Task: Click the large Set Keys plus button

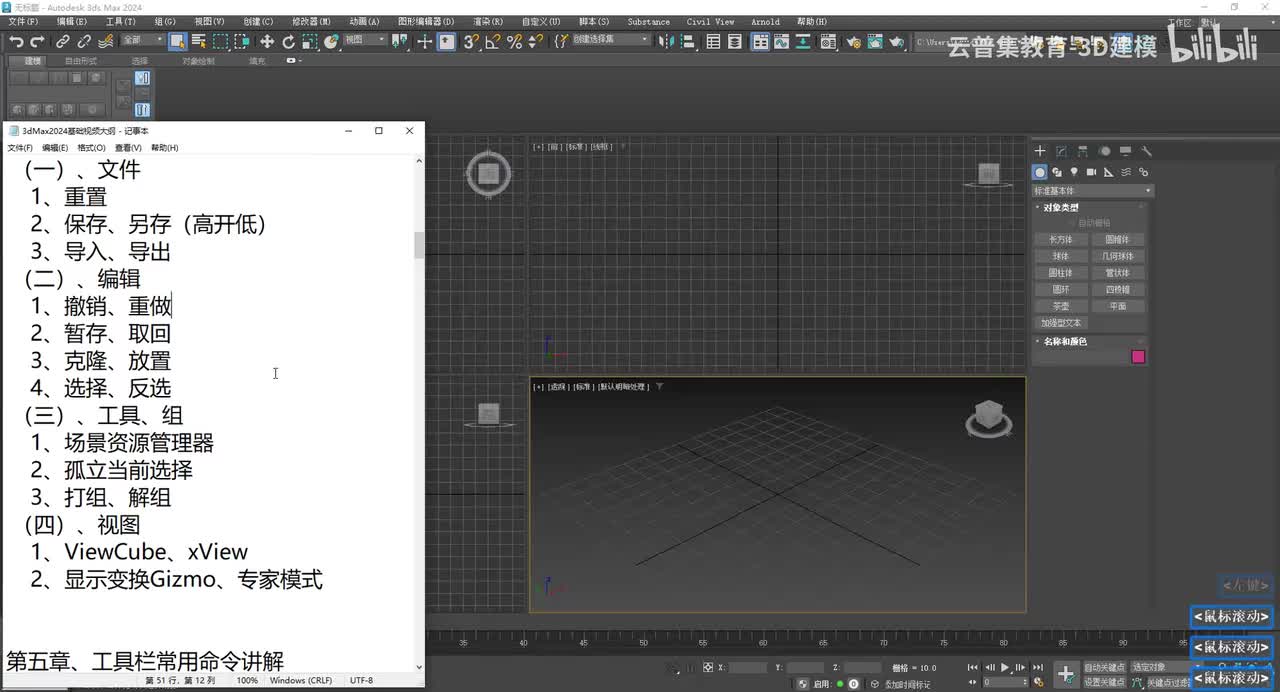Action: 1066,674
